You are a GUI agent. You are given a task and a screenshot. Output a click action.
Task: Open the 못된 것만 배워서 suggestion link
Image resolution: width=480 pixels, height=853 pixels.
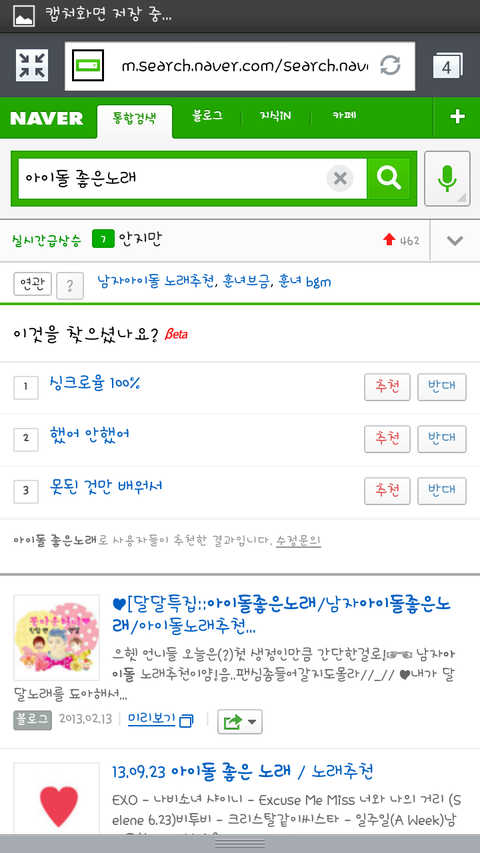click(106, 486)
